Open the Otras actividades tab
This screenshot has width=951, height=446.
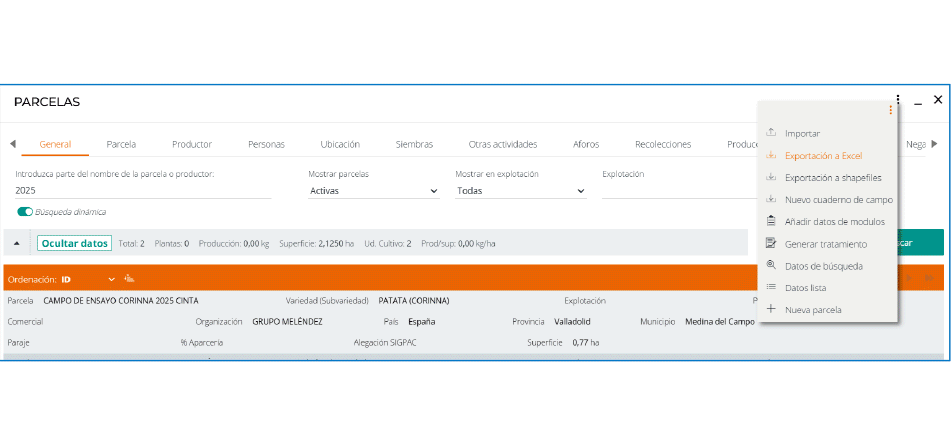(x=503, y=144)
